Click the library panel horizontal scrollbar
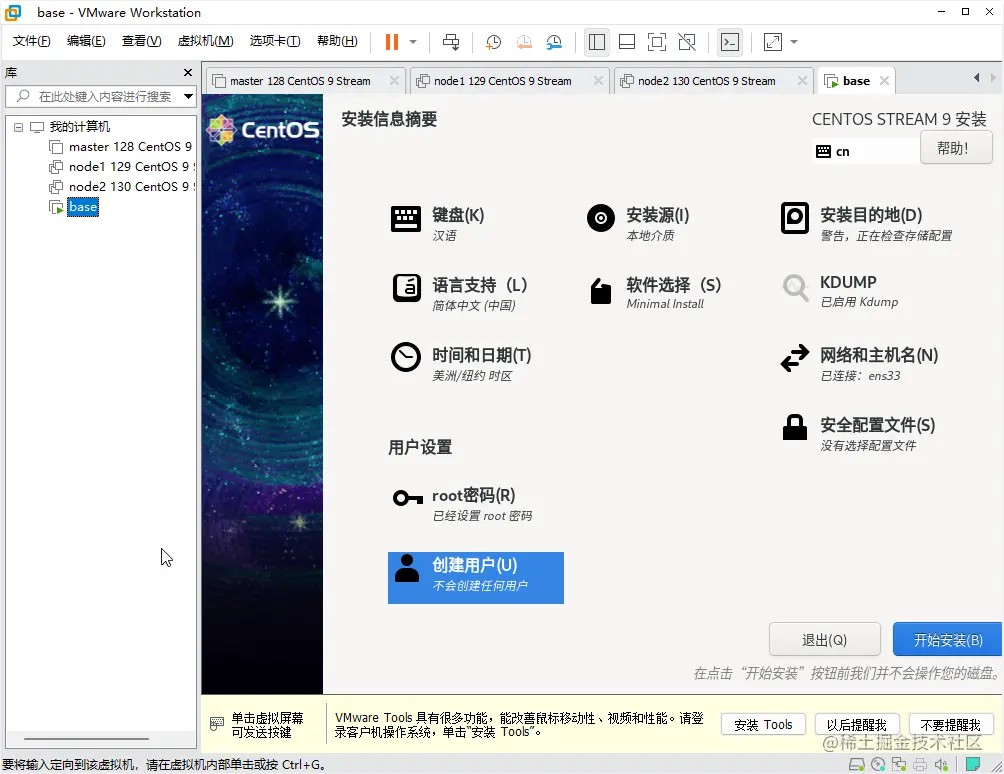Screen dimensions: 1004x774 point(87,739)
